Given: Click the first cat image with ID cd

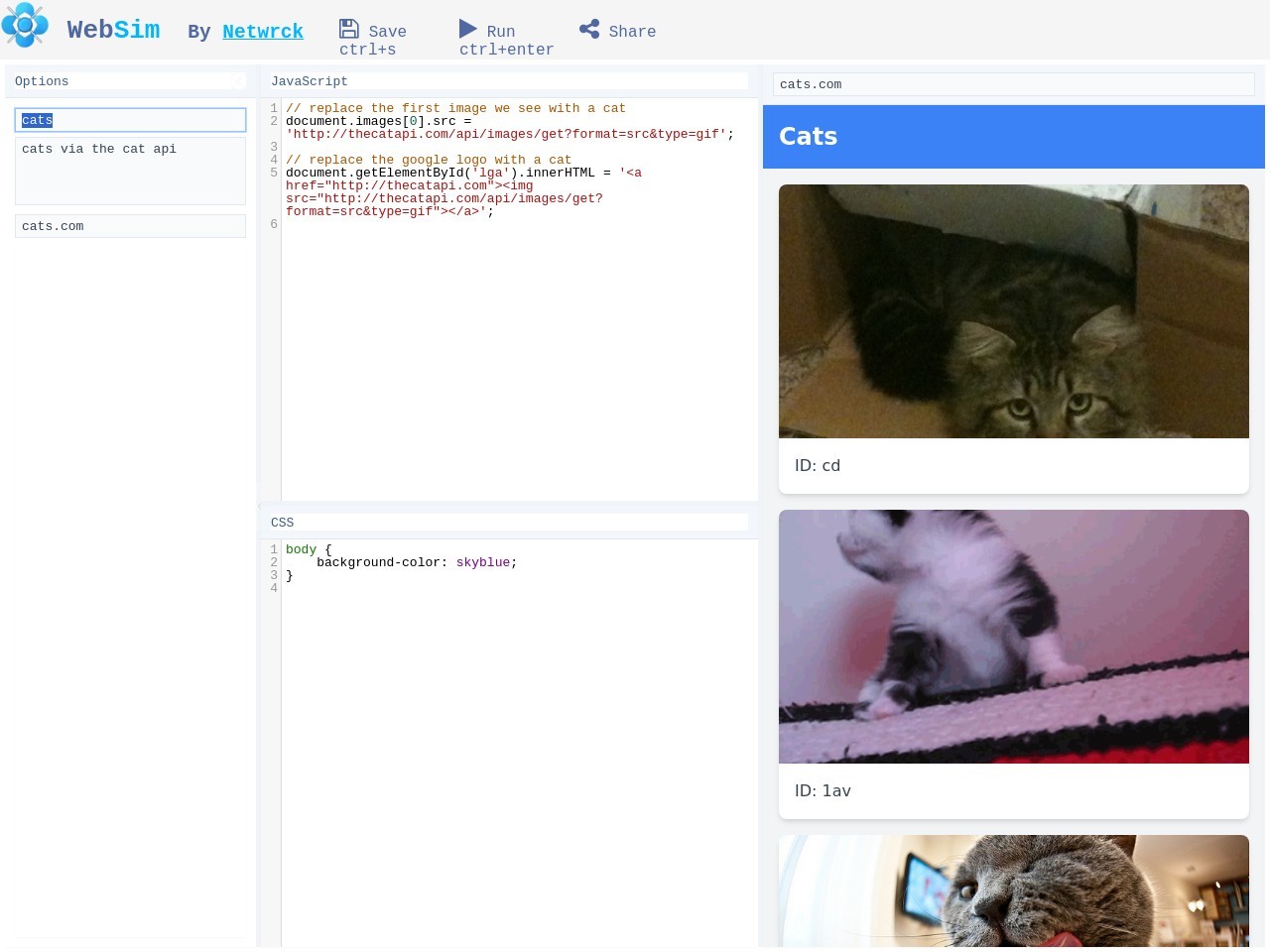Looking at the screenshot, I should [1014, 311].
